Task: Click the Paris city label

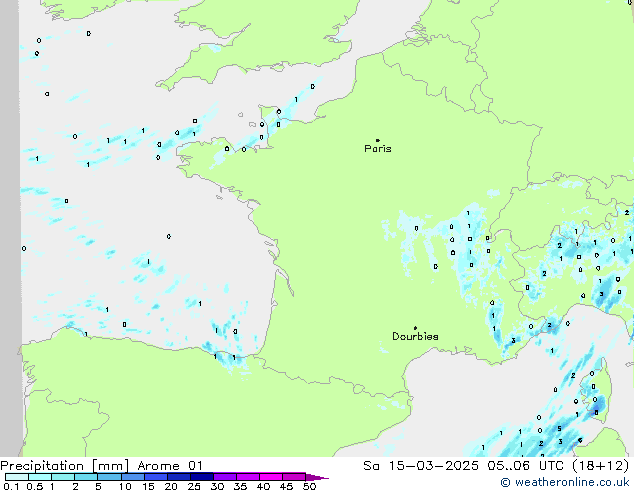Action: [378, 149]
